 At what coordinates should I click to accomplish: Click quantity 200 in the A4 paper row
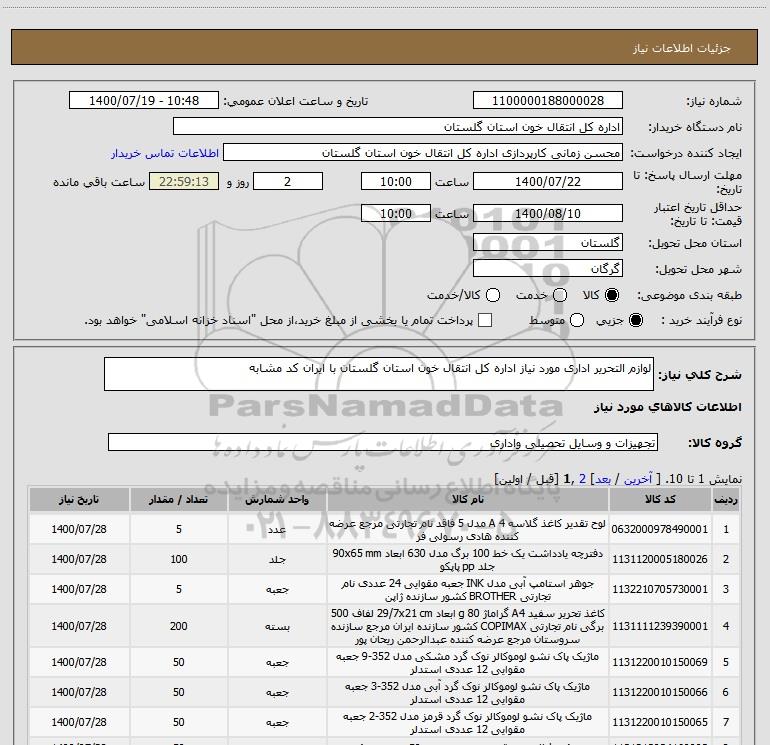point(179,626)
